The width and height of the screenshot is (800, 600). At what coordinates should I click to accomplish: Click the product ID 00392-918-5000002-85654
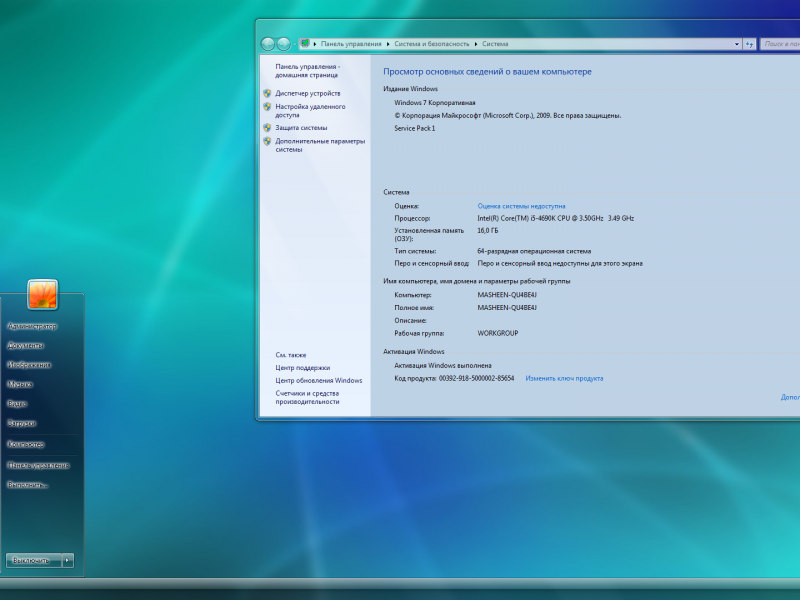pos(477,379)
